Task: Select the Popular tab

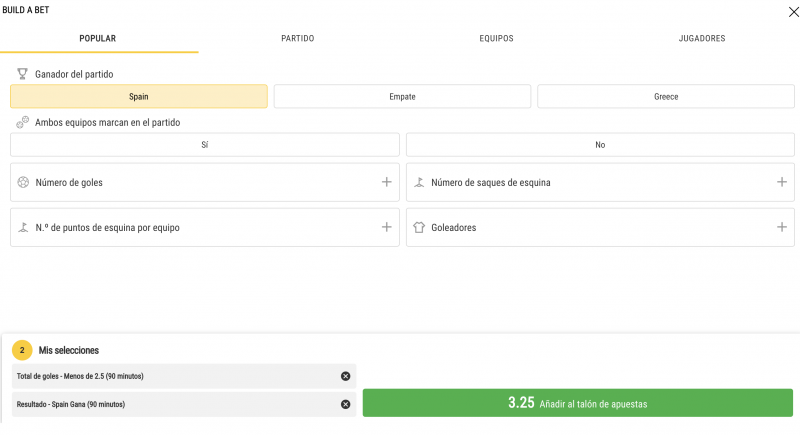Action: [x=98, y=38]
